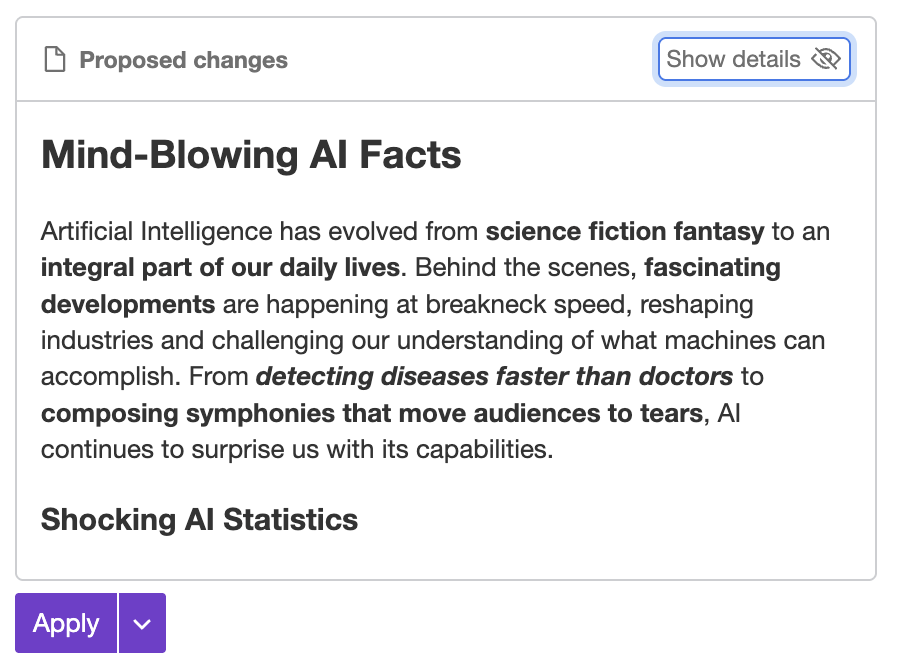The height and width of the screenshot is (666, 900).
Task: Click bold phrase "integral part of our daily lives"
Action: pyautogui.click(x=220, y=268)
